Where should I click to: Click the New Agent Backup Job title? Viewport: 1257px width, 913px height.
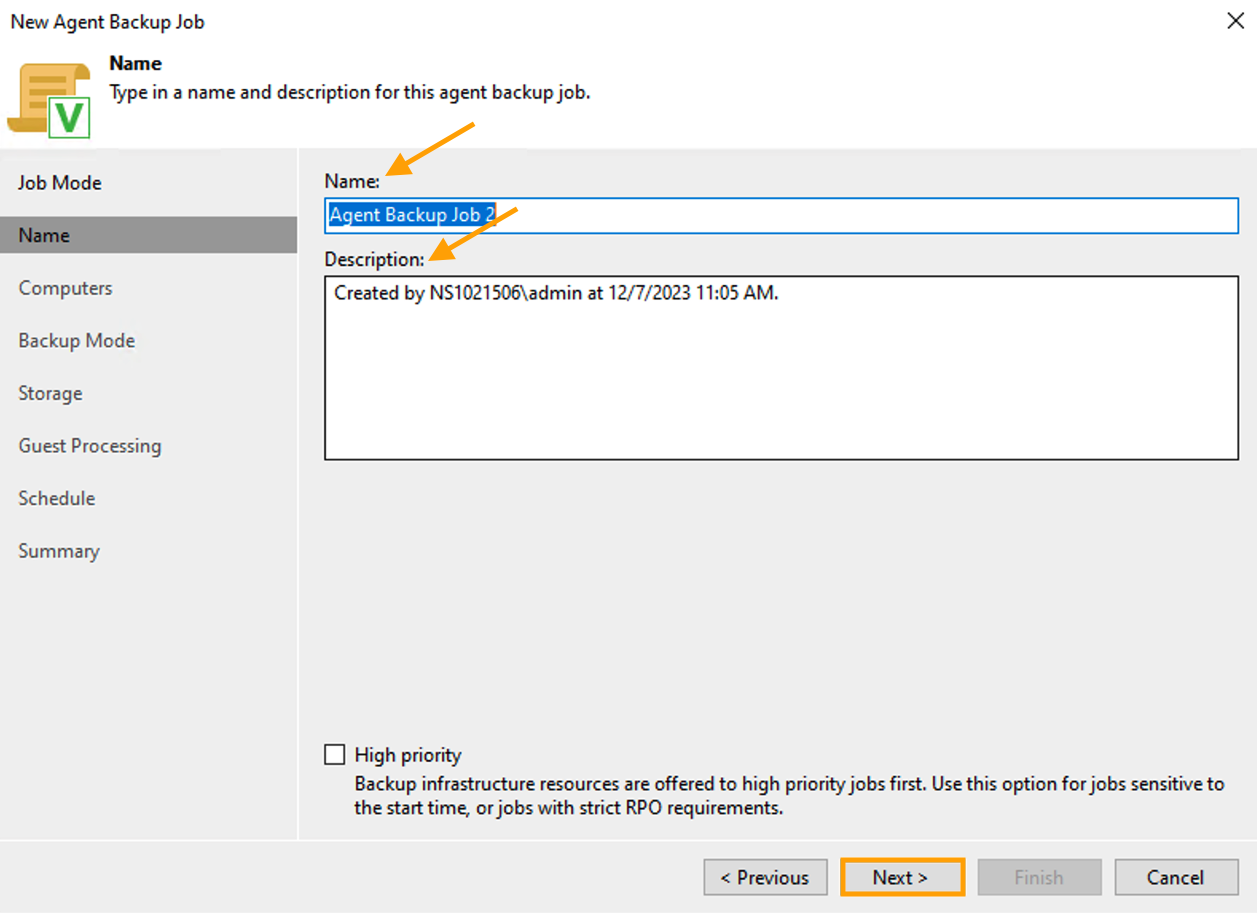pos(107,22)
